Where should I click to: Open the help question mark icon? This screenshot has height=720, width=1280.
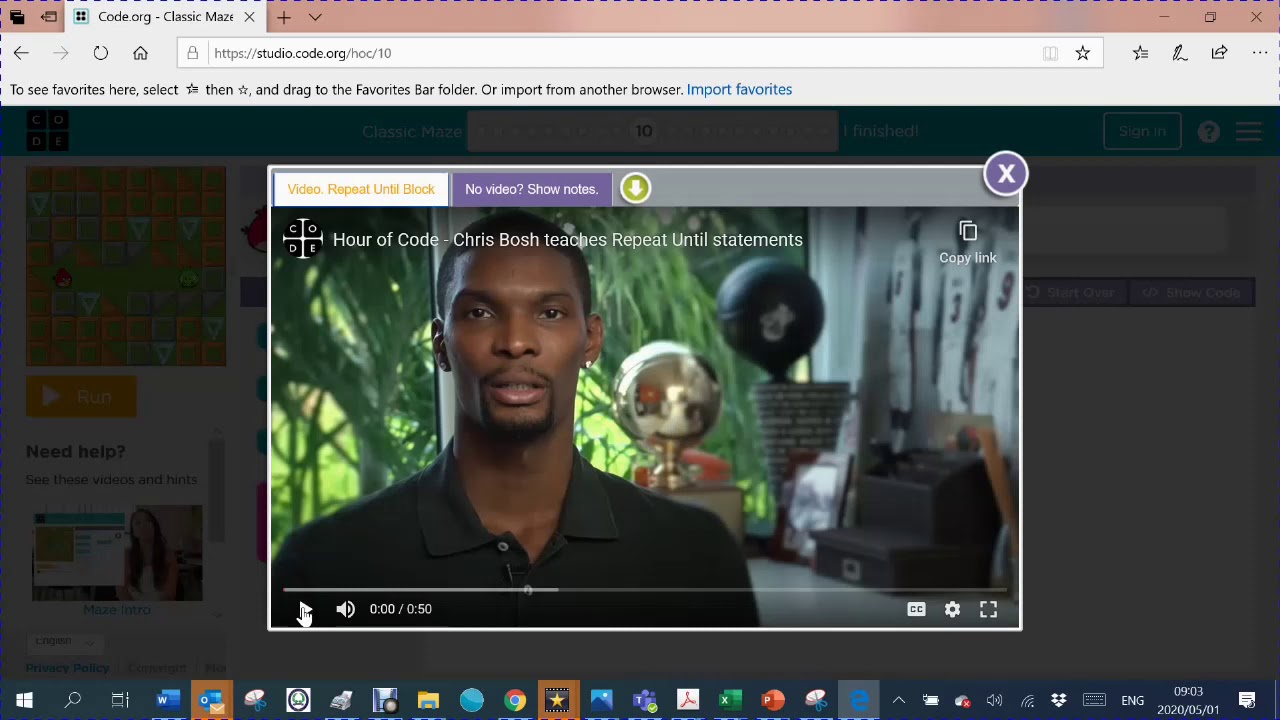point(1209,131)
